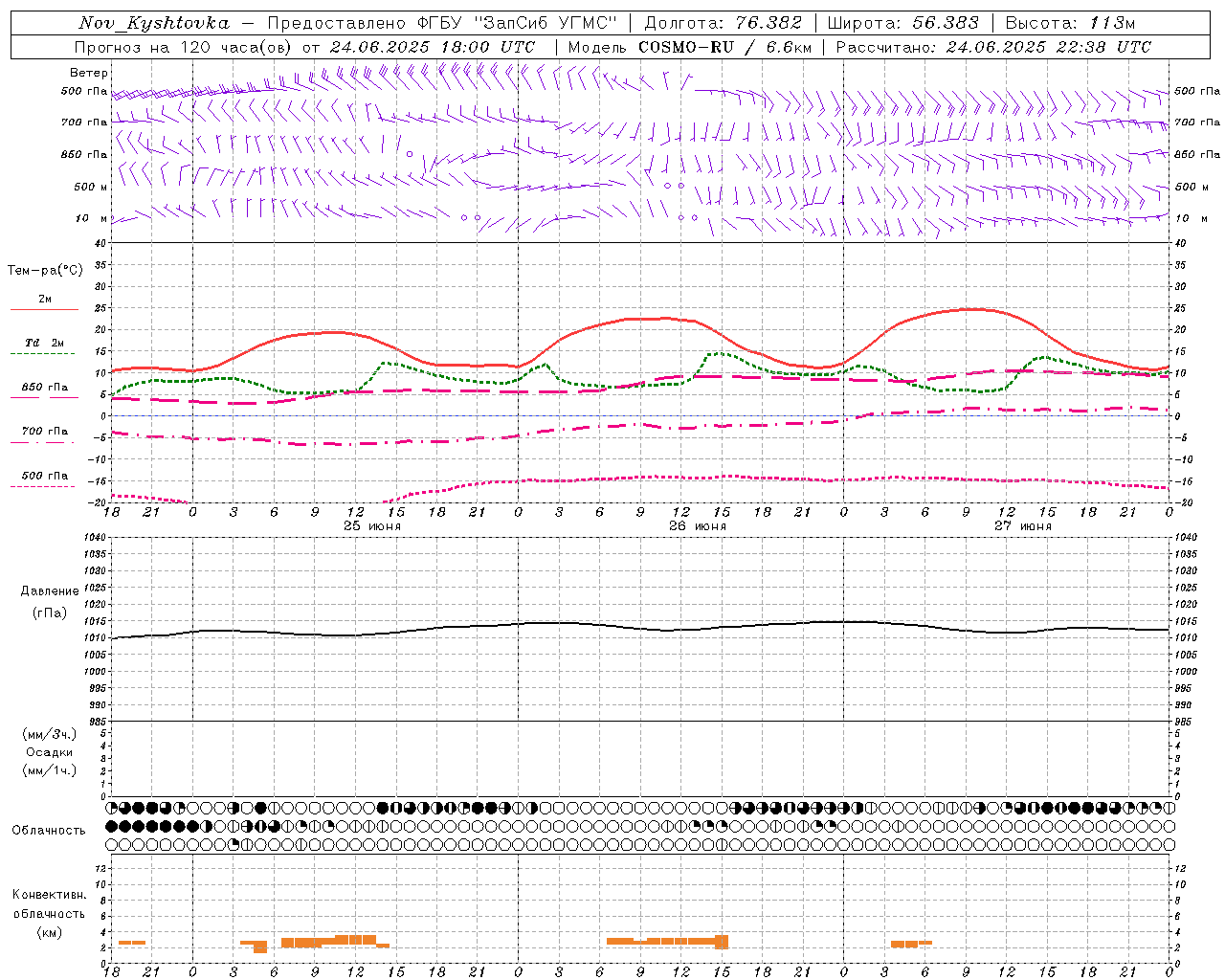Select the Конвективн. label
The image size is (1225, 980).
50,895
